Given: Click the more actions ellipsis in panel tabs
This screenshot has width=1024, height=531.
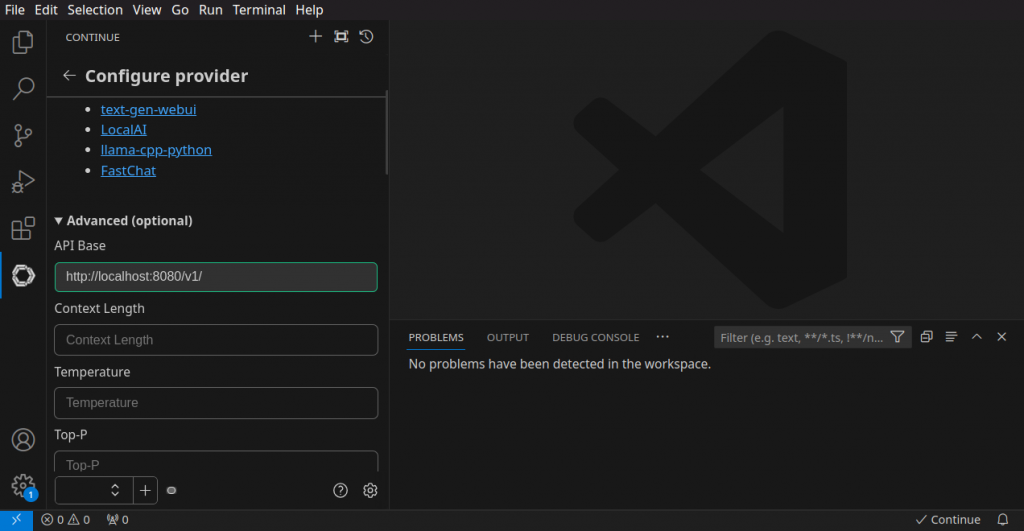Looking at the screenshot, I should pos(662,337).
